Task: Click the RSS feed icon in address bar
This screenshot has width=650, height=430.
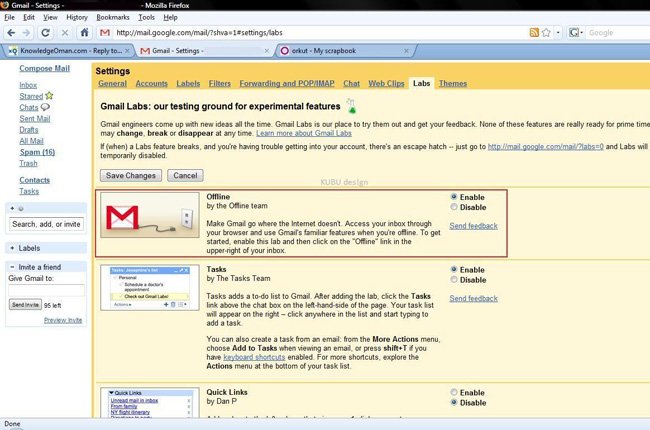Action: [x=534, y=32]
